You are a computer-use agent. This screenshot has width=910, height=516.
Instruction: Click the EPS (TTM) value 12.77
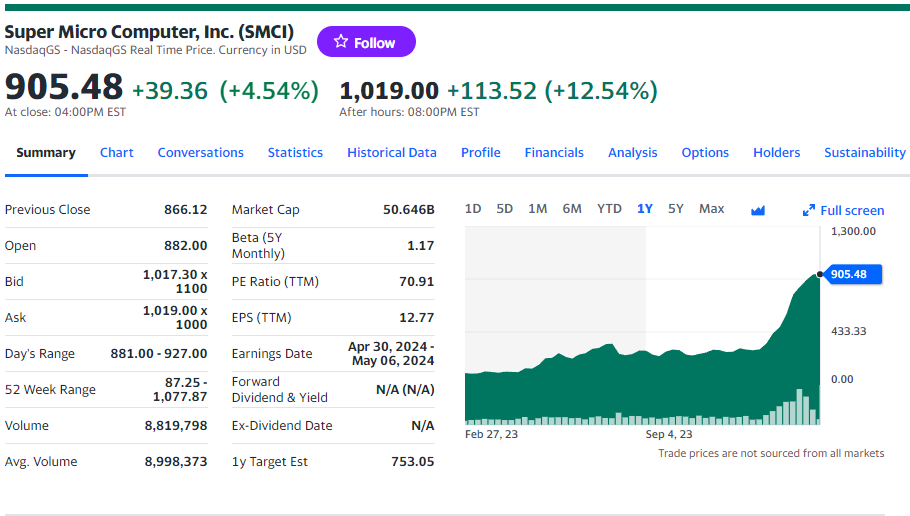417,317
